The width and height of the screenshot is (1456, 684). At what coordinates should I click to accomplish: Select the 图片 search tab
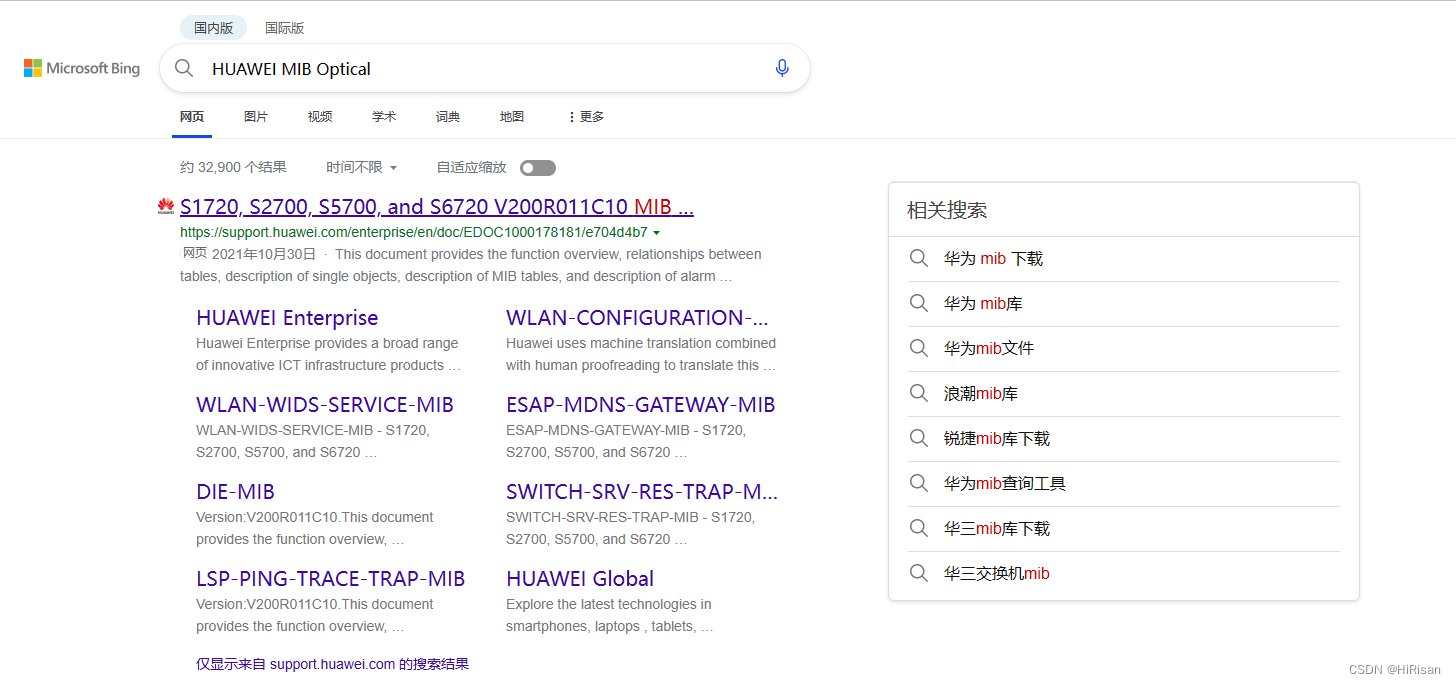click(256, 117)
